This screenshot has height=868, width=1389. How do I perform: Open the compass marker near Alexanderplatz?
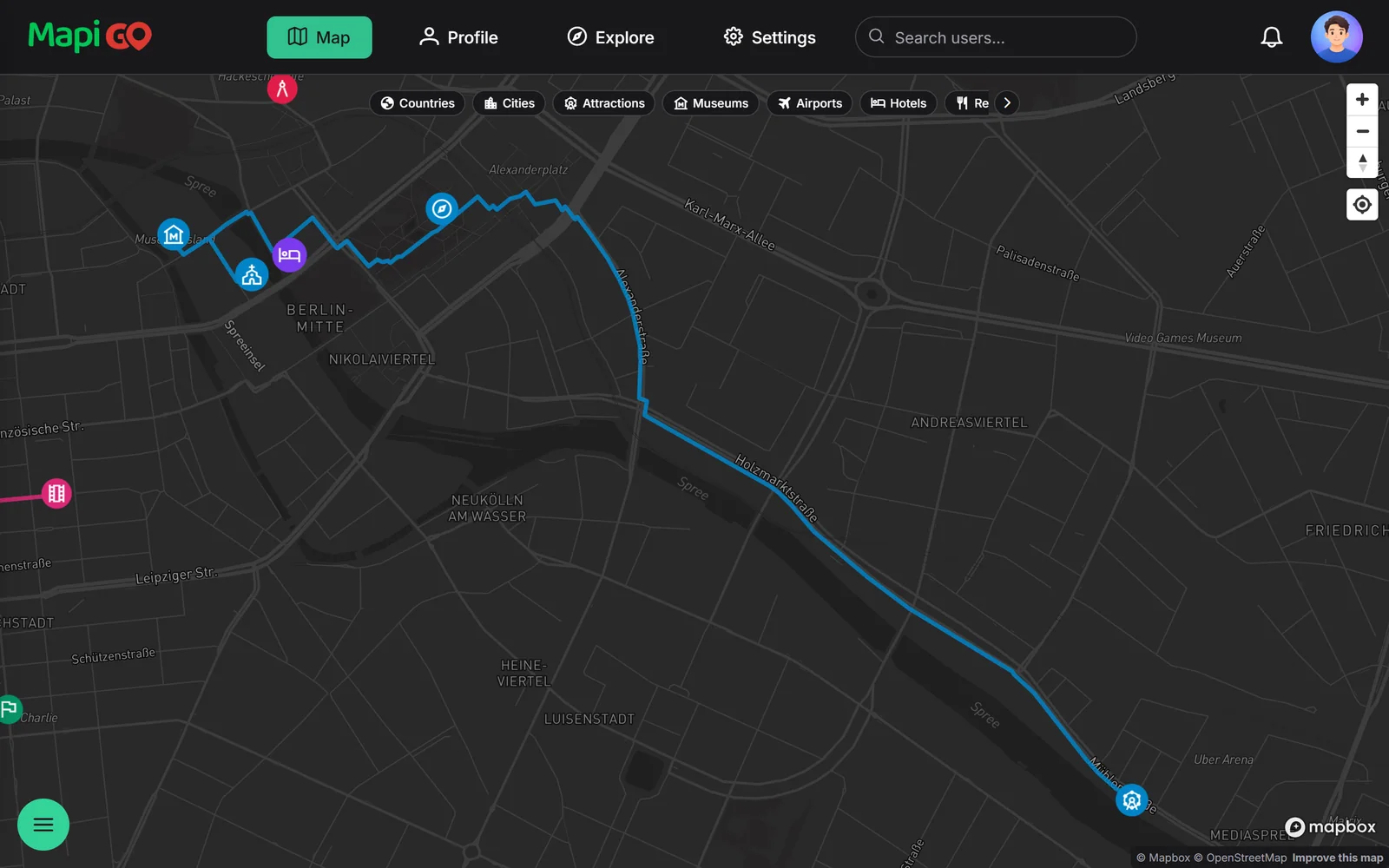442,208
